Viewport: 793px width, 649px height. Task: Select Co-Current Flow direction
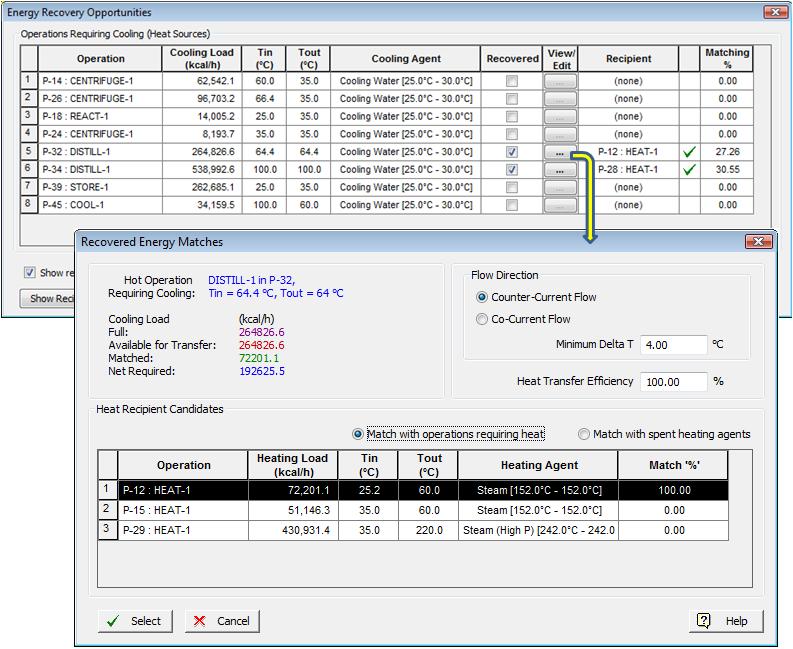[483, 319]
